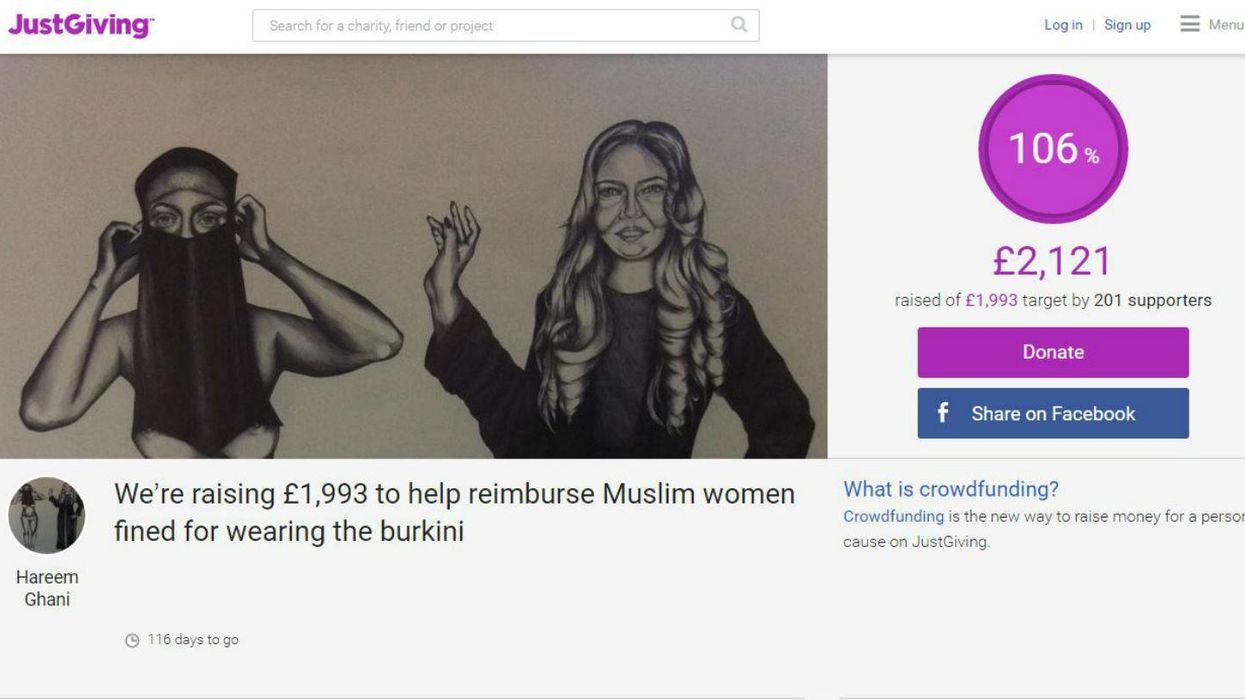
Task: Click Share on Facebook button
Action: click(x=1053, y=413)
